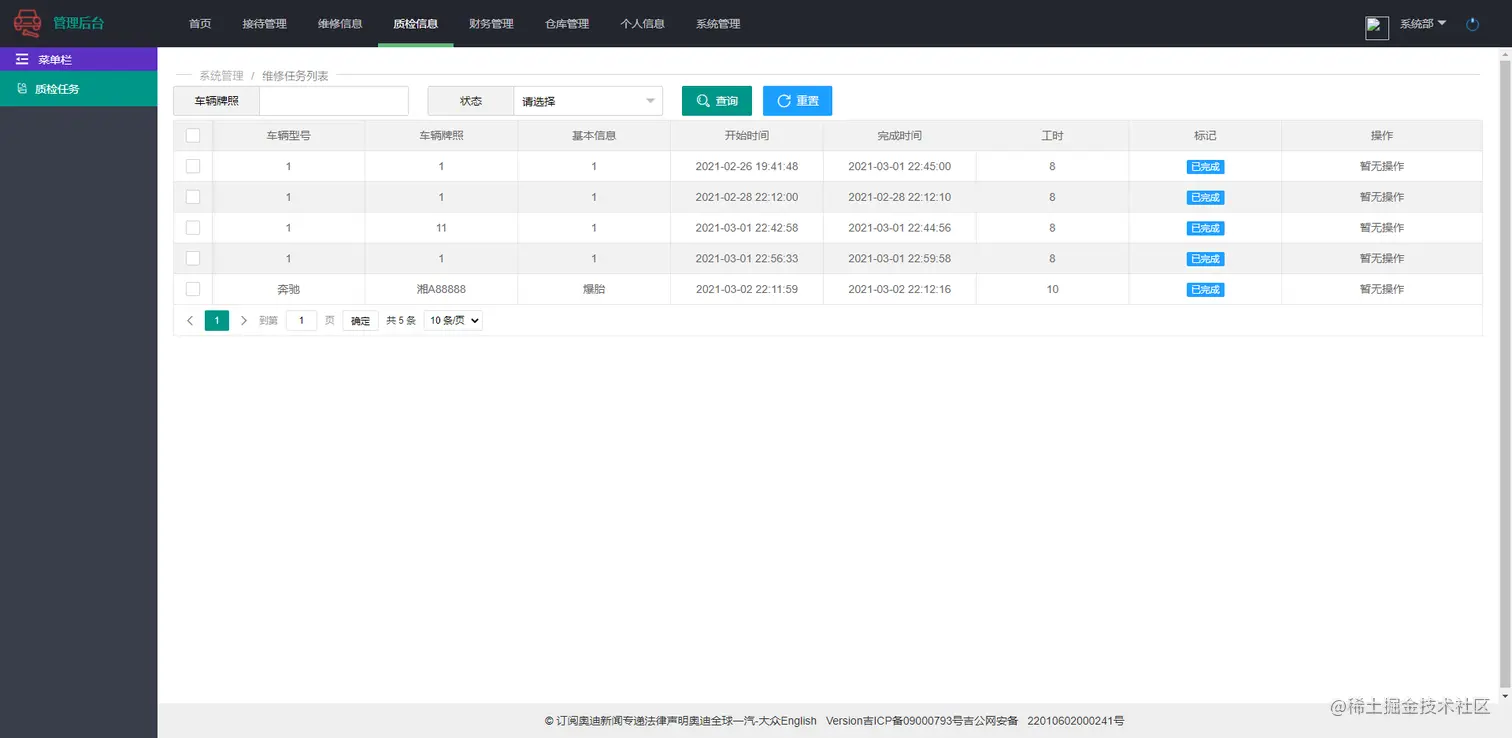1512x738 pixels.
Task: Open the 接待管理 nav tab
Action: pyautogui.click(x=264, y=24)
